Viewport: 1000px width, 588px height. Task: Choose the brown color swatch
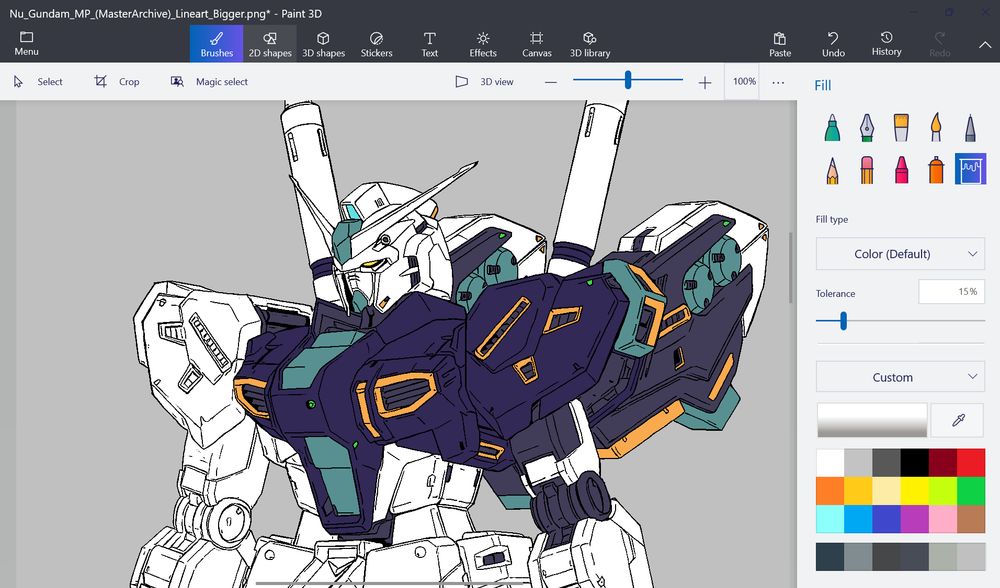click(x=971, y=519)
